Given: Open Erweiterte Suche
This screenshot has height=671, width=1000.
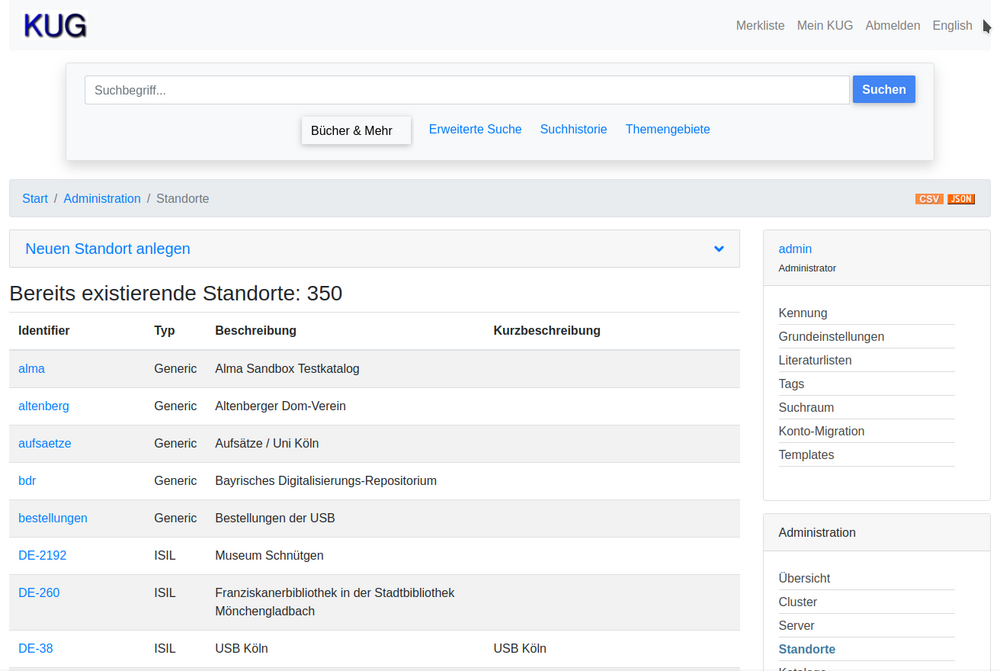Looking at the screenshot, I should point(475,129).
